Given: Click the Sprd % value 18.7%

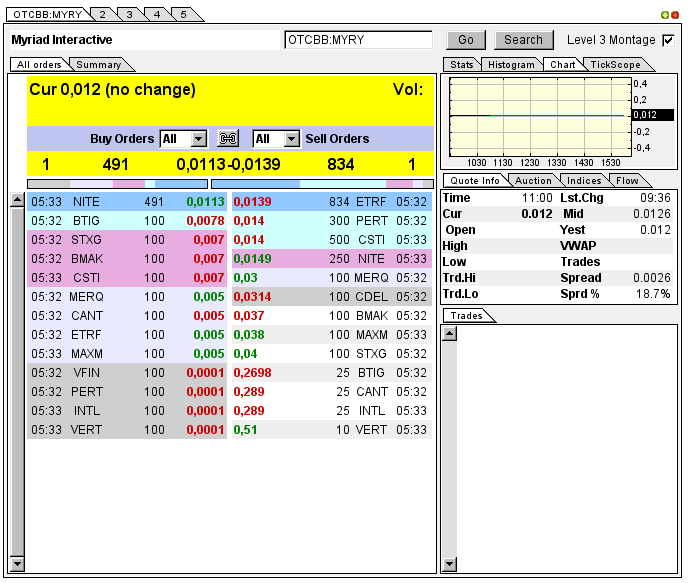Looking at the screenshot, I should click(653, 293).
